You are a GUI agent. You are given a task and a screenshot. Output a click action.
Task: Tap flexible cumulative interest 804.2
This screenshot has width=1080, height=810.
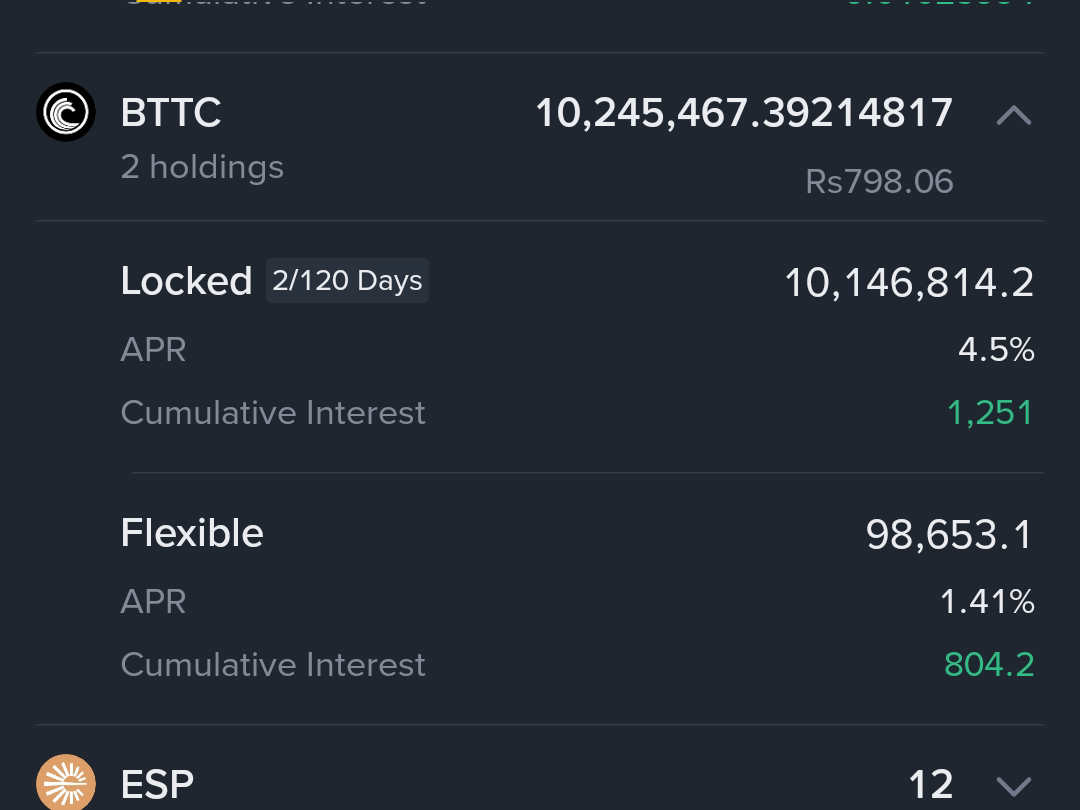coord(989,665)
